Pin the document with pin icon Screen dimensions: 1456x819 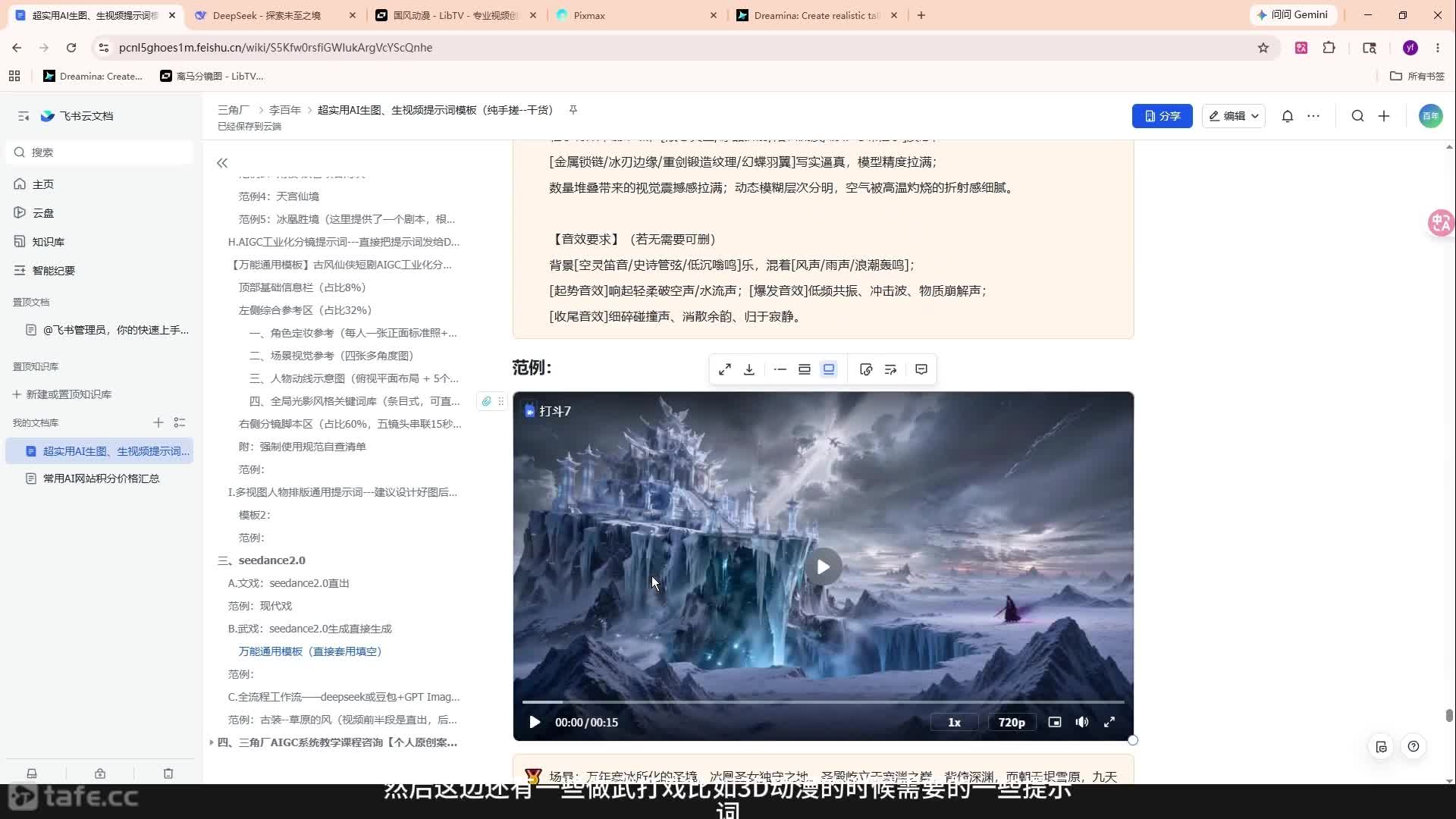pyautogui.click(x=573, y=110)
